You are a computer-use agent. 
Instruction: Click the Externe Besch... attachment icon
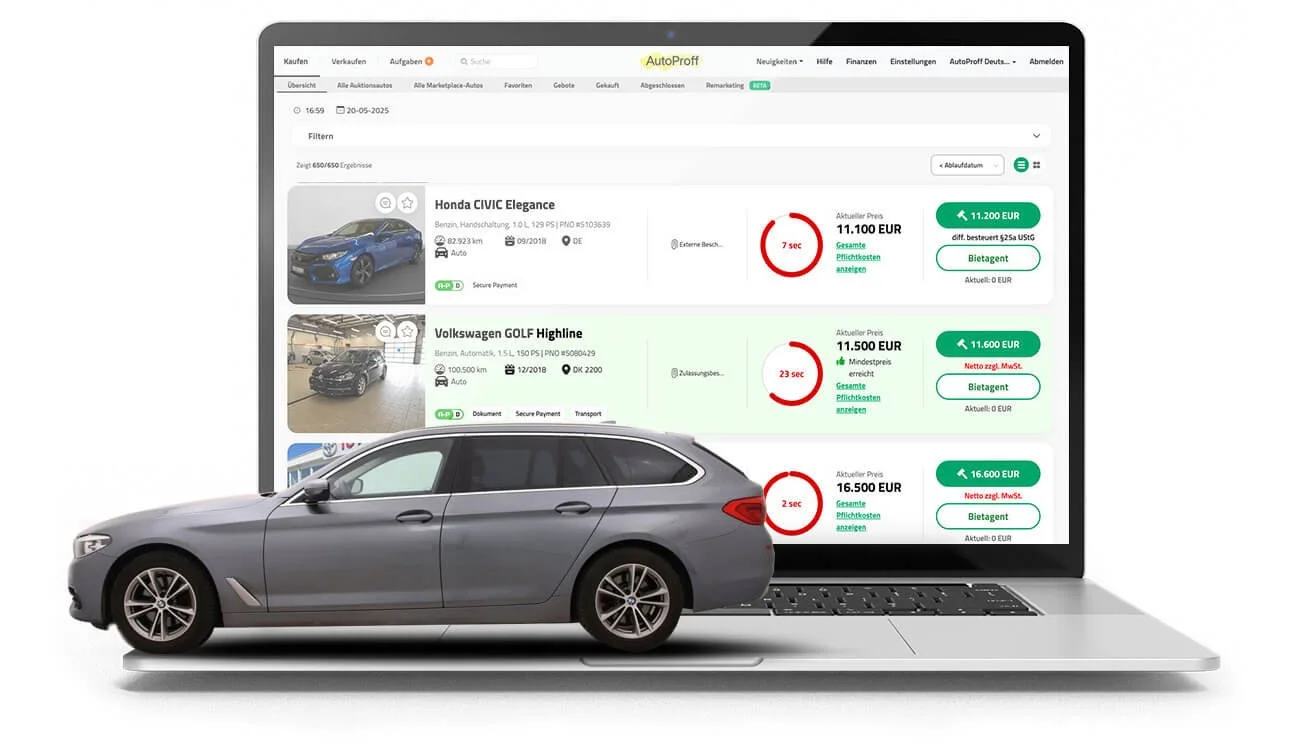674,244
